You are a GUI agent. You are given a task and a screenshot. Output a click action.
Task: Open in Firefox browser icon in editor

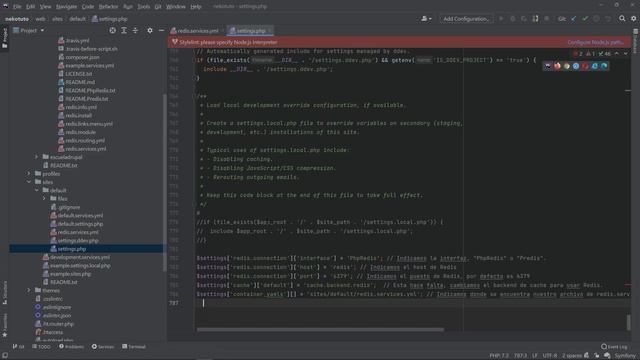click(x=557, y=66)
